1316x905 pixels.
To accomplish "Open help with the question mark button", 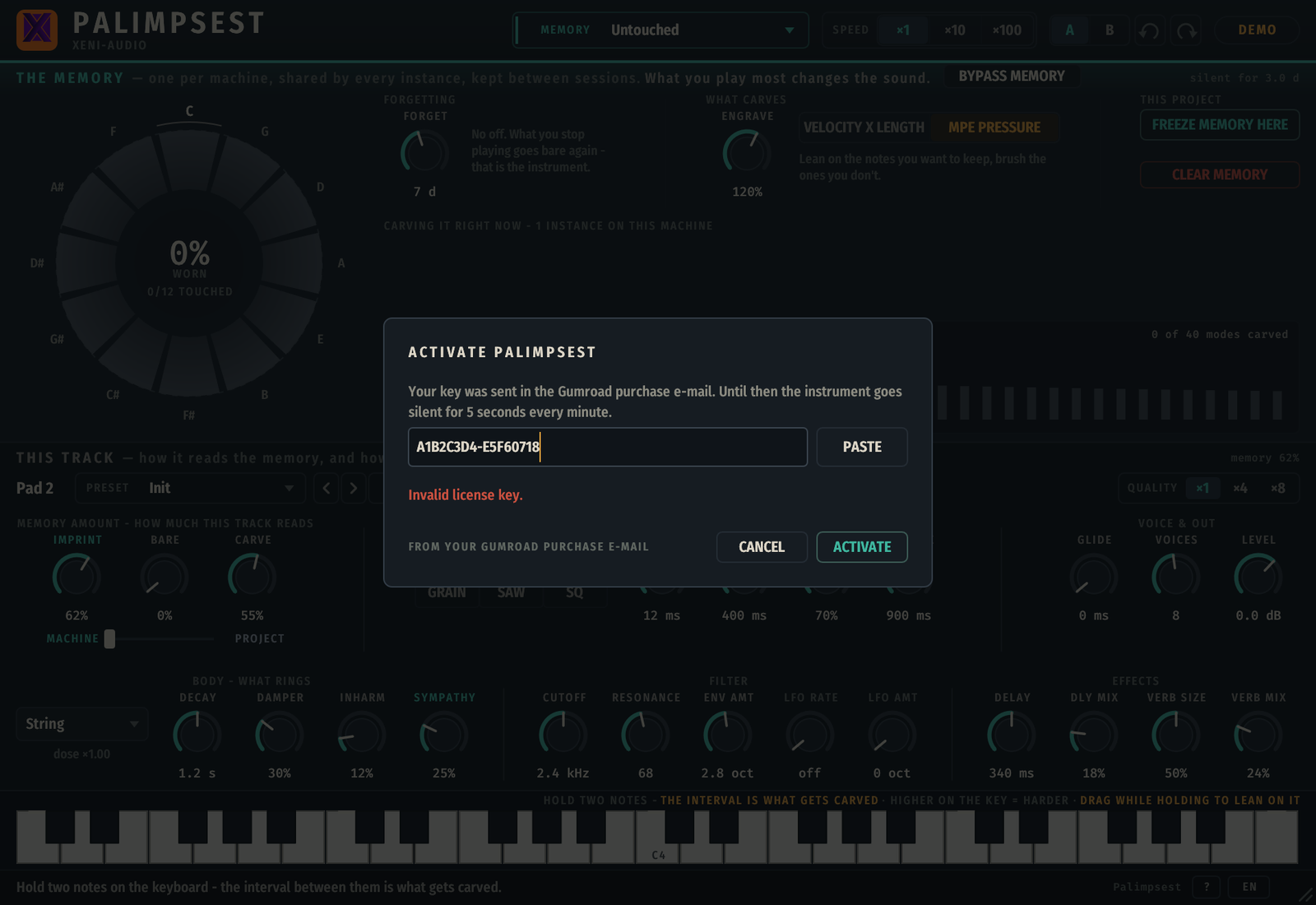I will (x=1207, y=887).
